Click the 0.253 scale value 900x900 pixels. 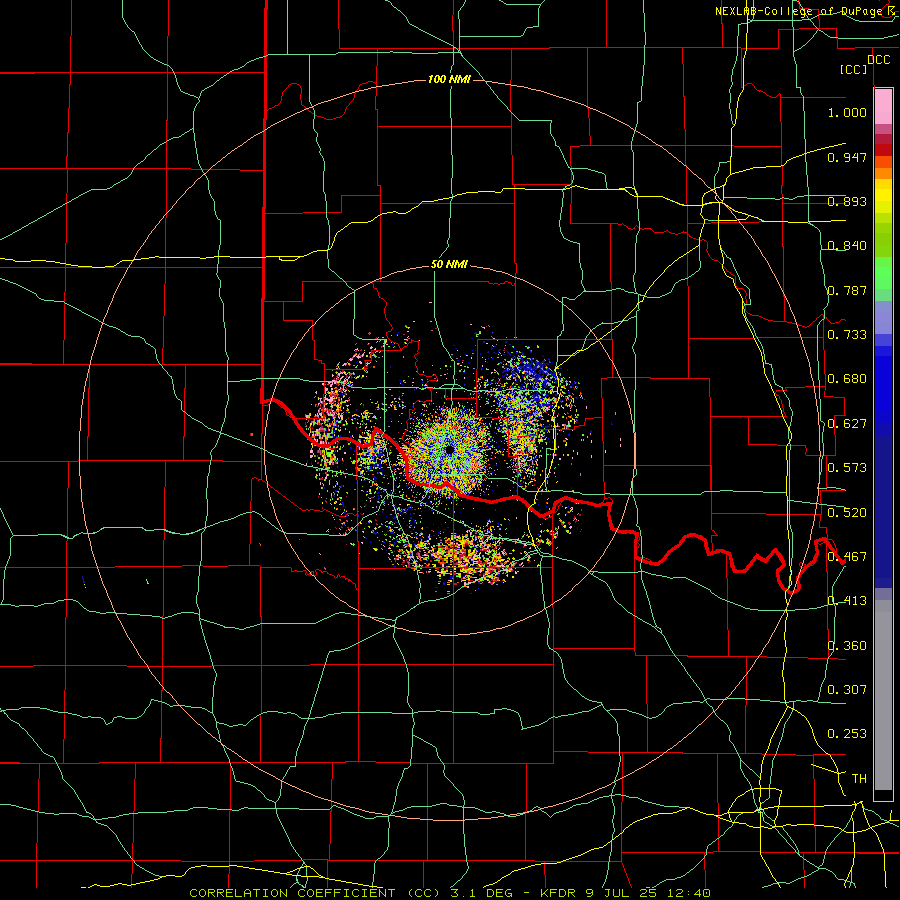(847, 734)
